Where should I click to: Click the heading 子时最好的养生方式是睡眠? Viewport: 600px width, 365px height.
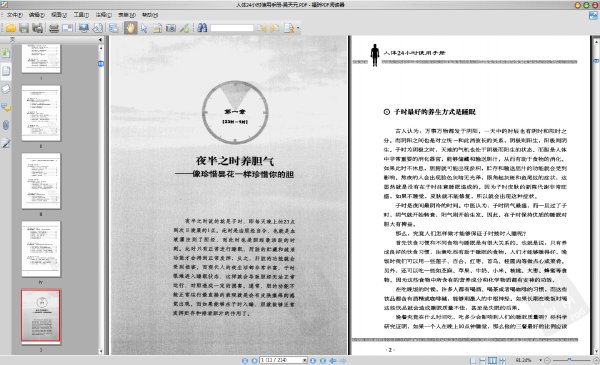(x=435, y=112)
